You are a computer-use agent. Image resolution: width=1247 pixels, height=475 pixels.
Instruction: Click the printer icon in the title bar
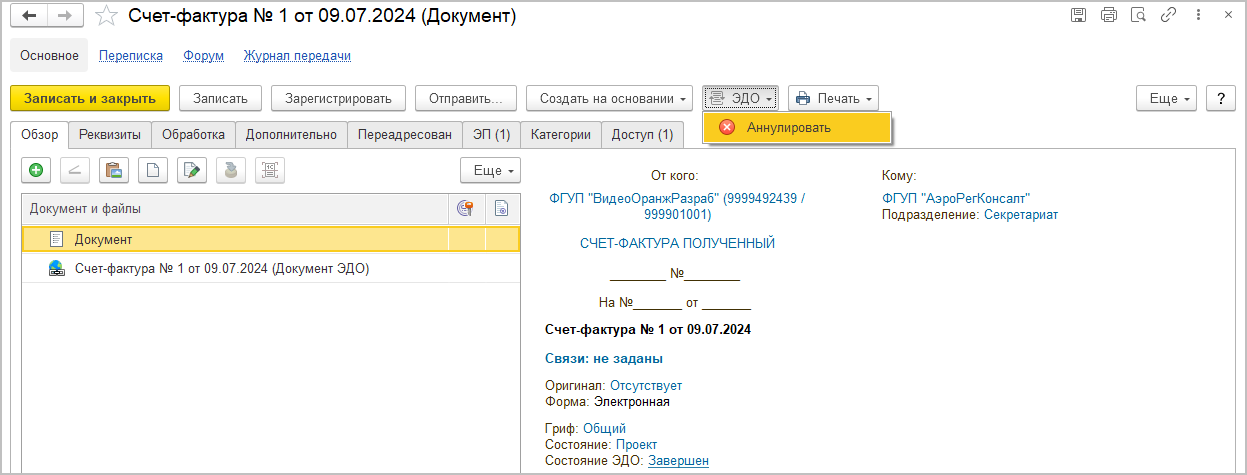[1108, 16]
